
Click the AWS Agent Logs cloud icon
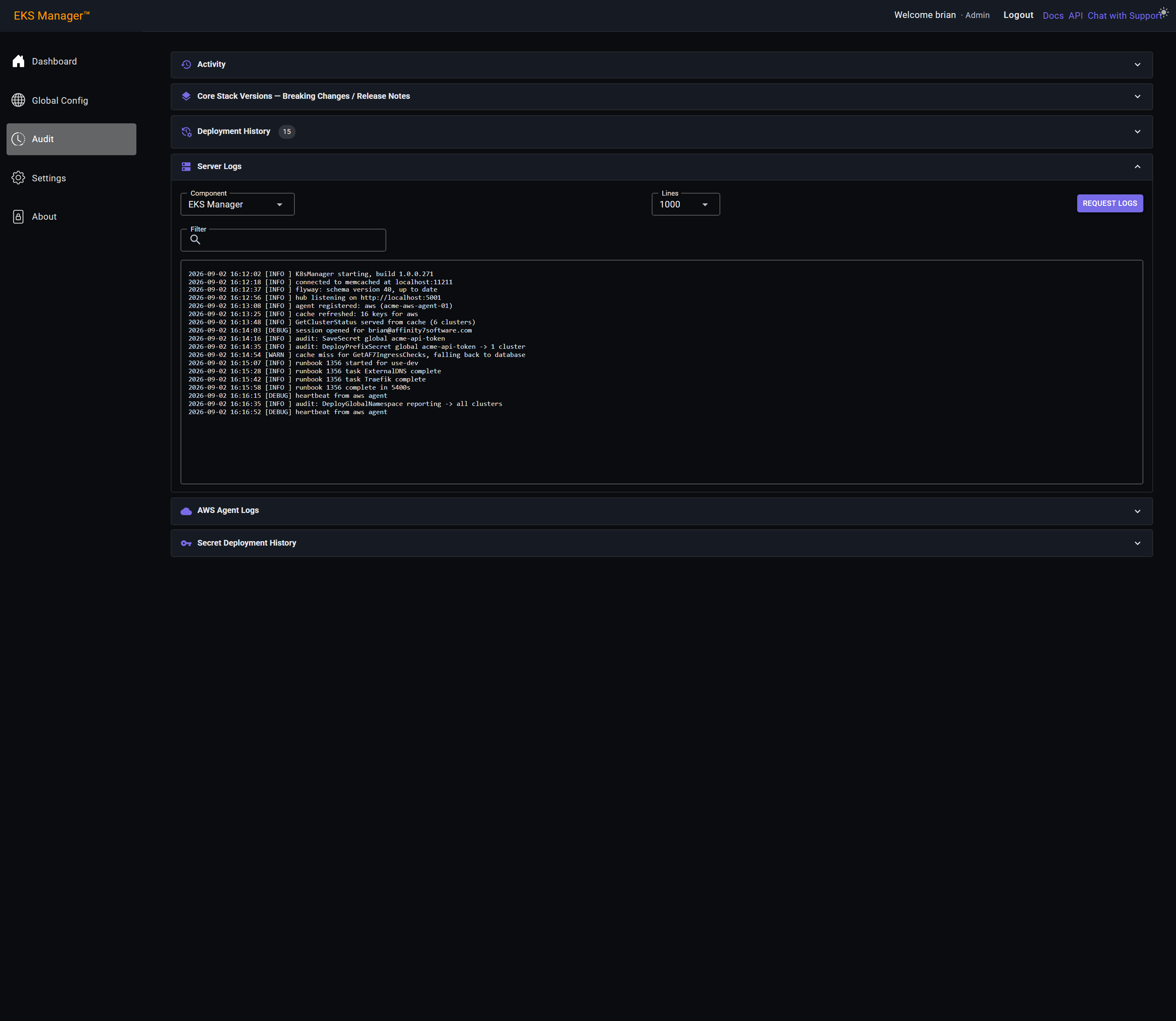click(x=186, y=511)
